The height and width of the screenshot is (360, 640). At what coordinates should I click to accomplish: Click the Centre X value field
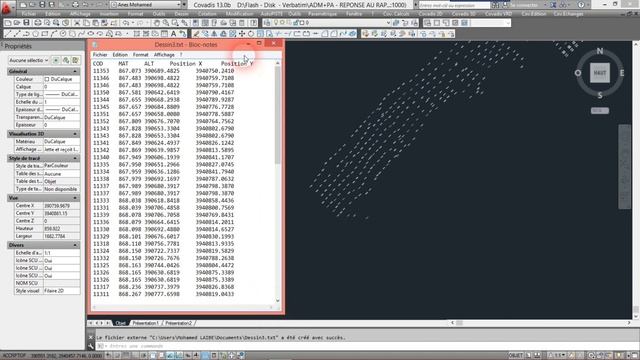click(61, 206)
